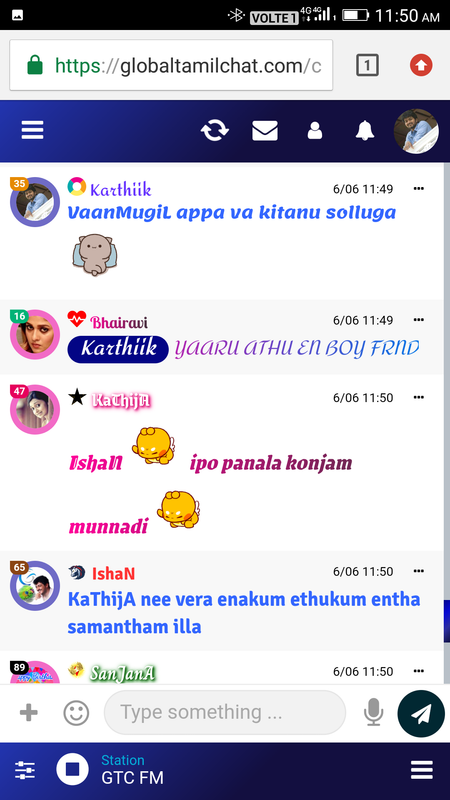450x800 pixels.
Task: Open plus attachment menu
Action: pos(29,713)
